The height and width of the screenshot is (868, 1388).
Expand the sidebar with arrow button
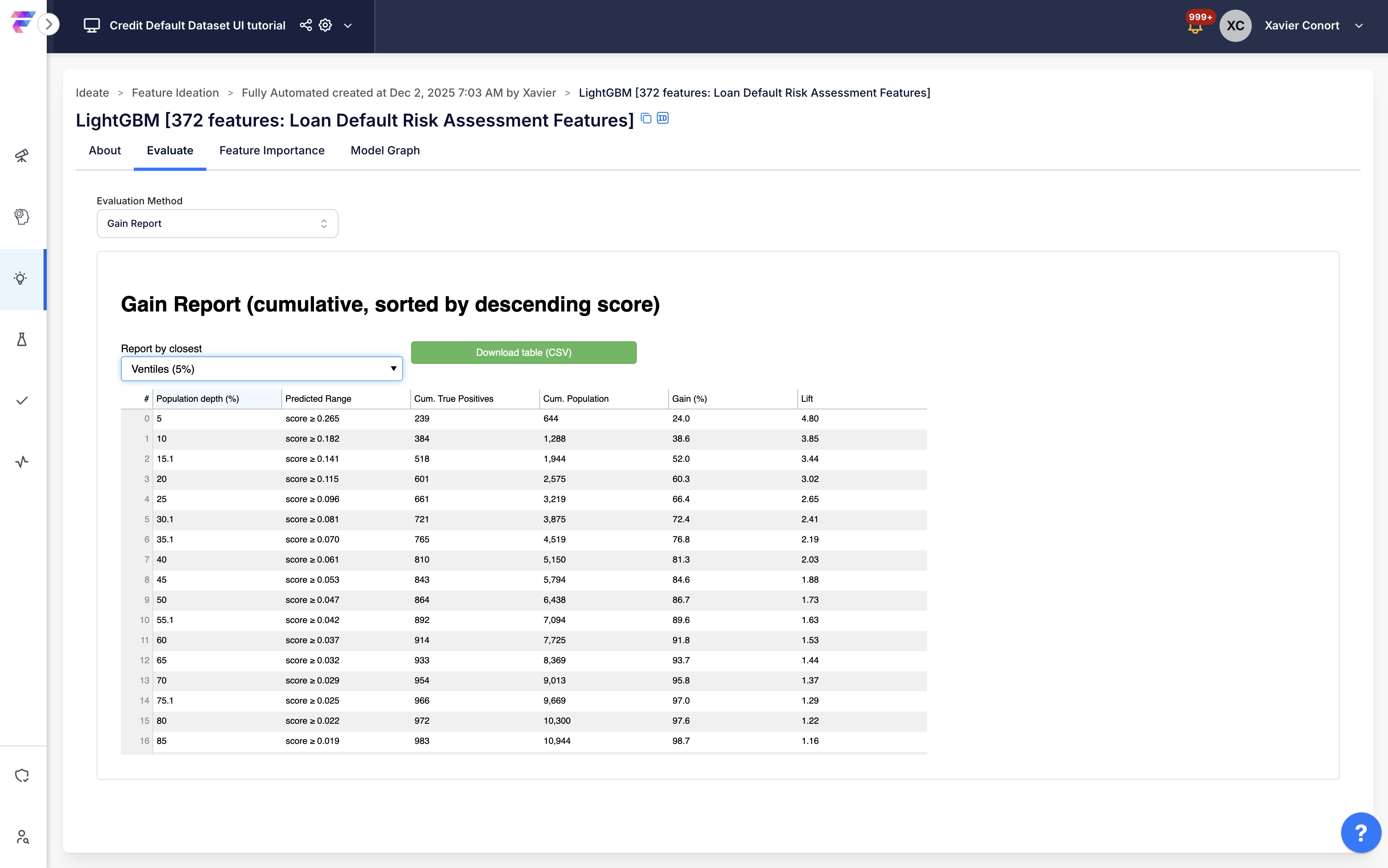[49, 24]
